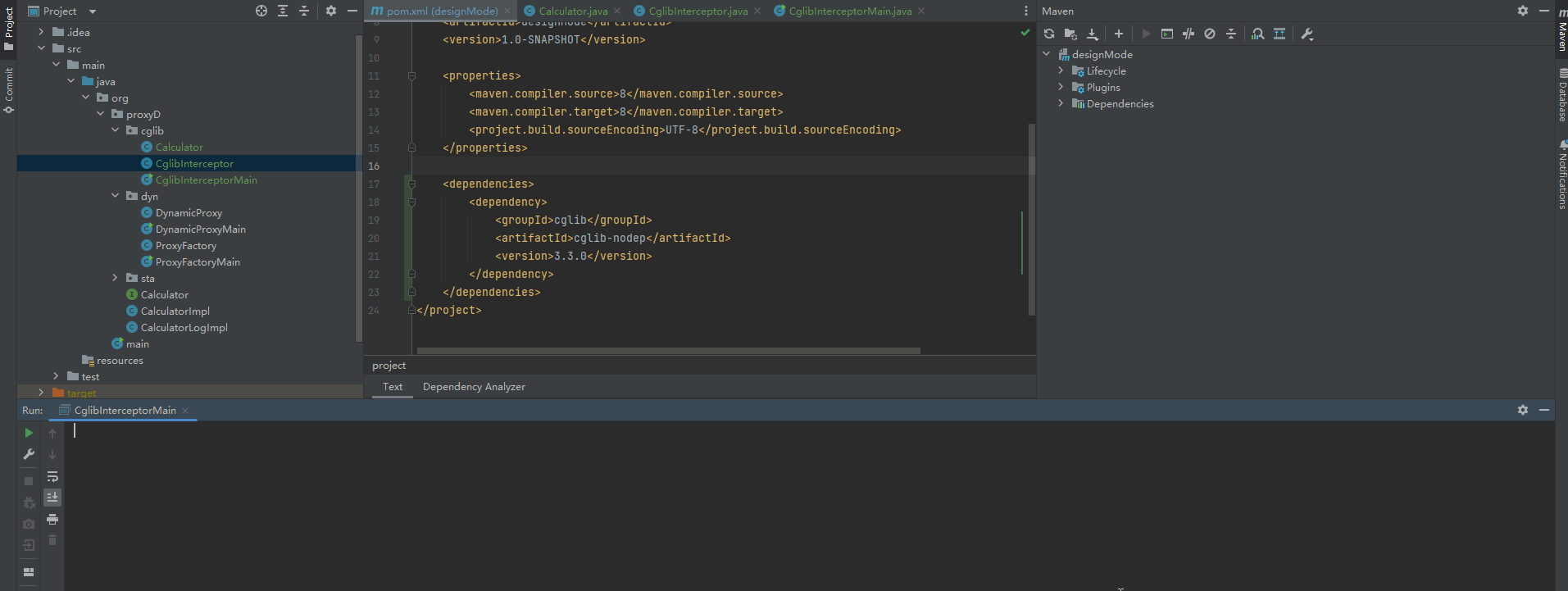This screenshot has width=1568, height=591.
Task: Toggle Project tool window sidebar button
Action: coord(8,28)
